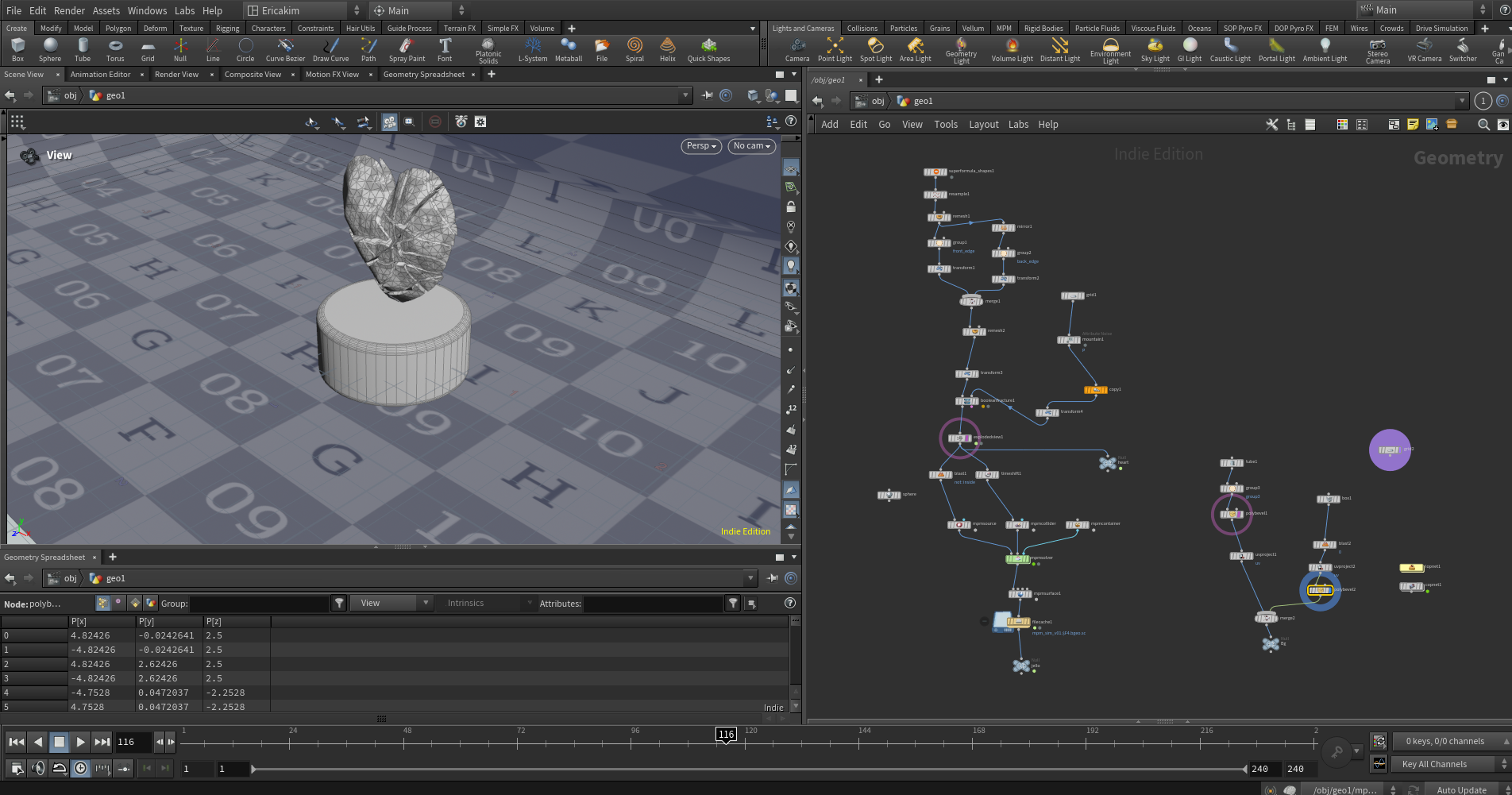Viewport: 1512px width, 795px height.
Task: Choose the Sky Light tool
Action: [x=1155, y=50]
